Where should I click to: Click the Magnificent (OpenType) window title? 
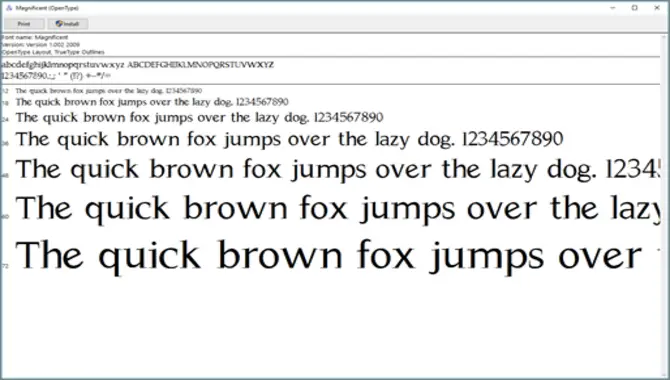pyautogui.click(x=47, y=8)
